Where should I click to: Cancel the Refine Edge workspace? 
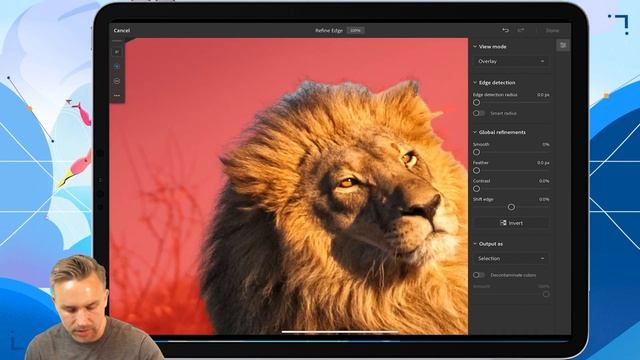122,31
